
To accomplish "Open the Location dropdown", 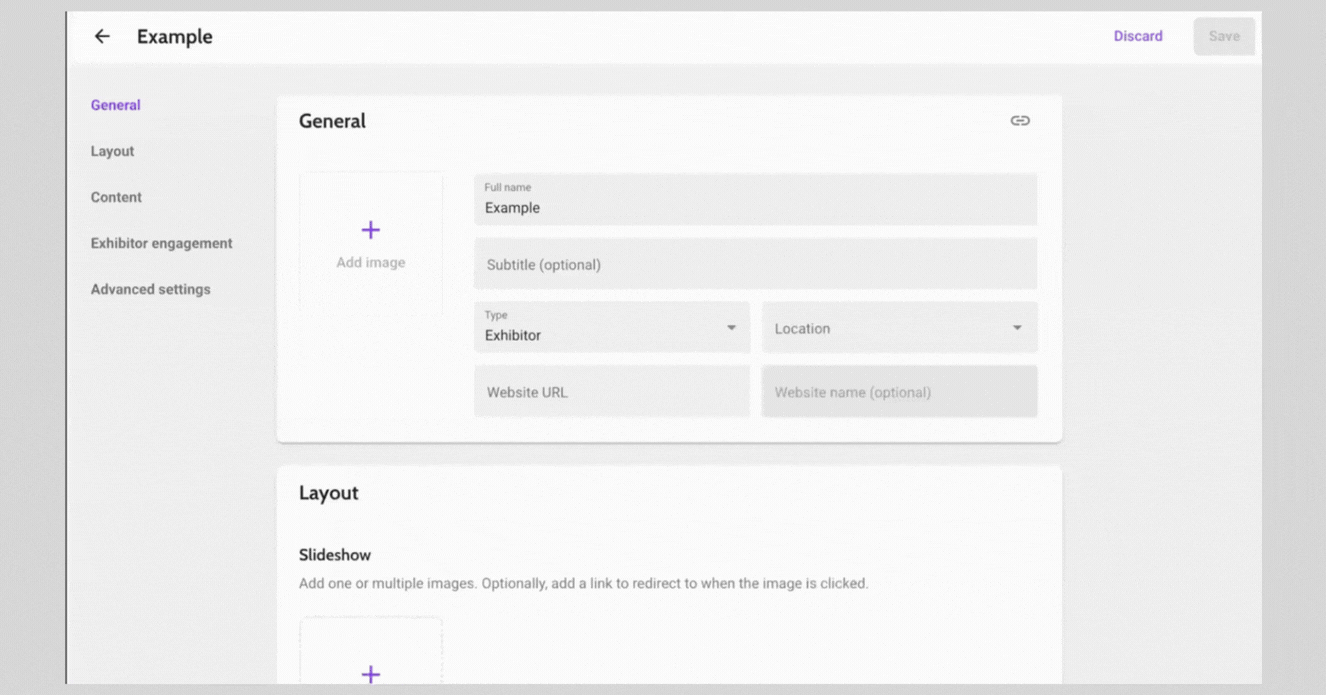I will point(900,327).
